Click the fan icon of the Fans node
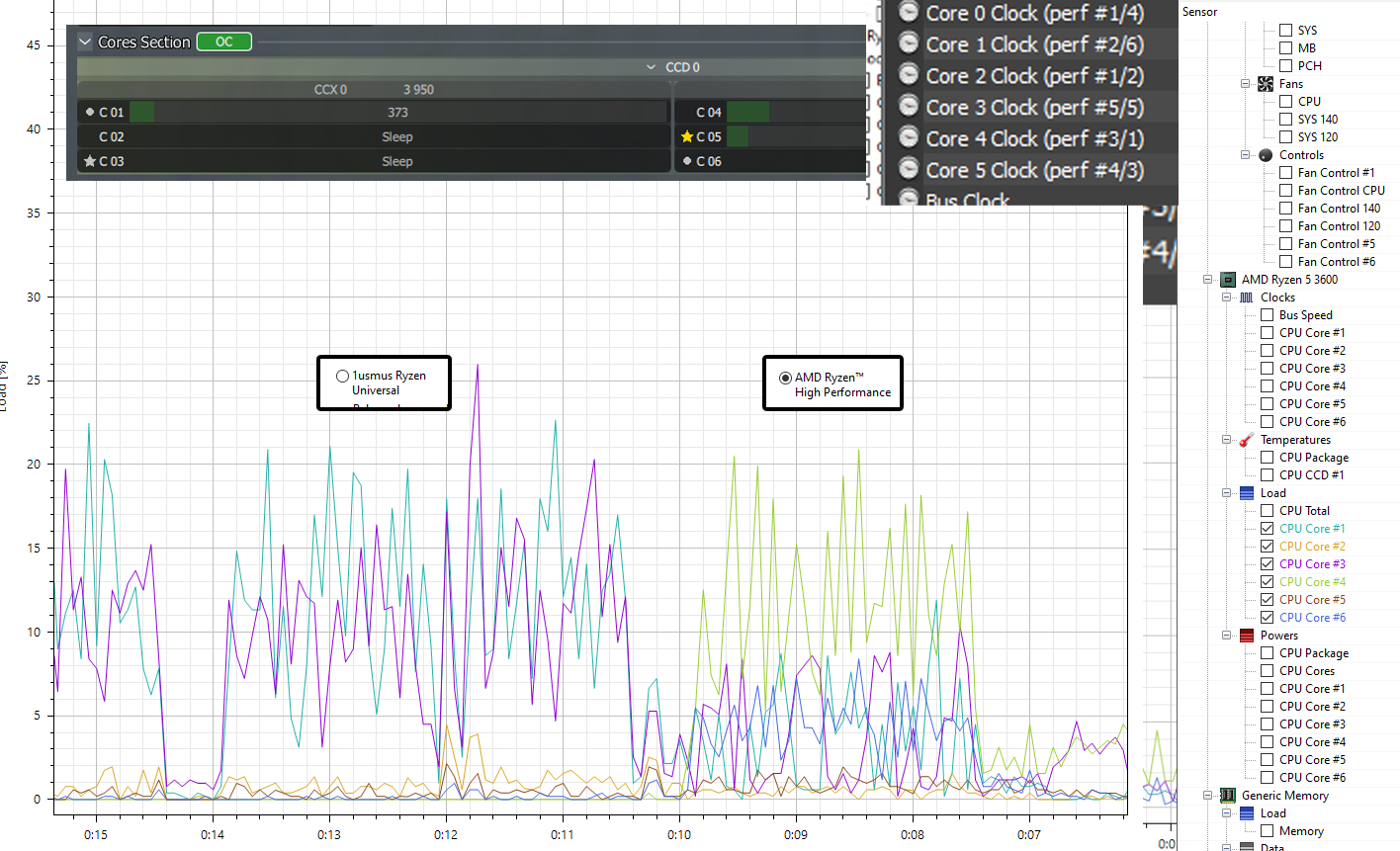The height and width of the screenshot is (851, 1400). [x=1266, y=84]
